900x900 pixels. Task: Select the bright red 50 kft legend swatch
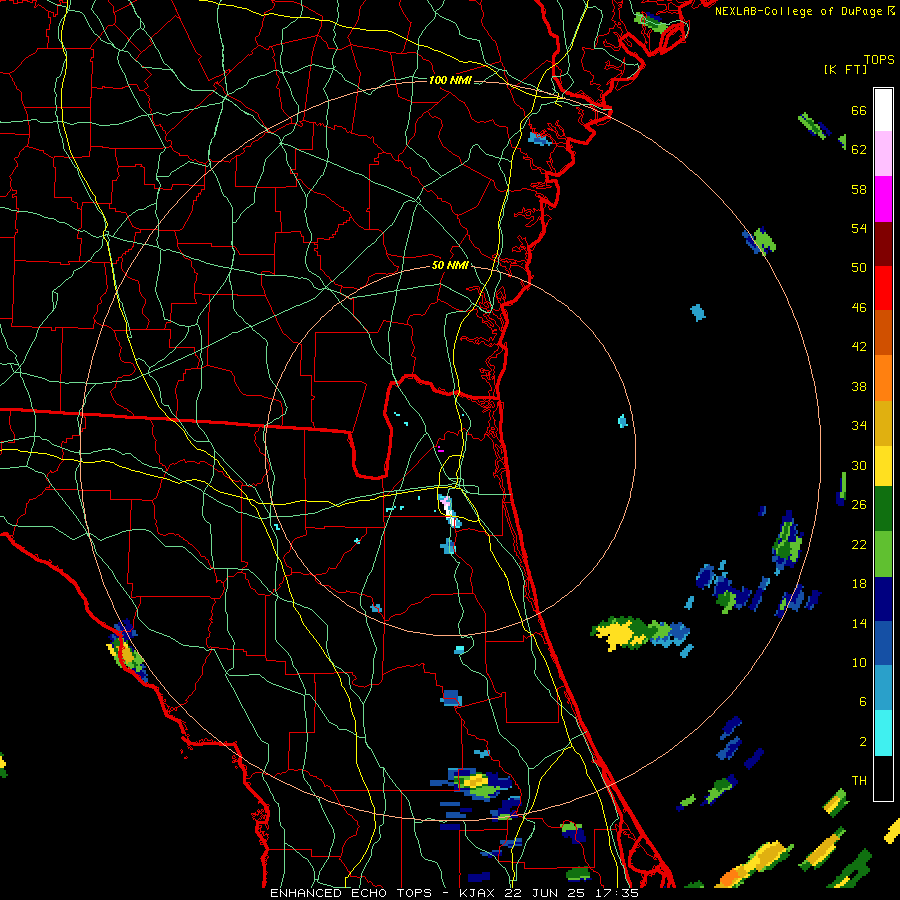pyautogui.click(x=883, y=288)
